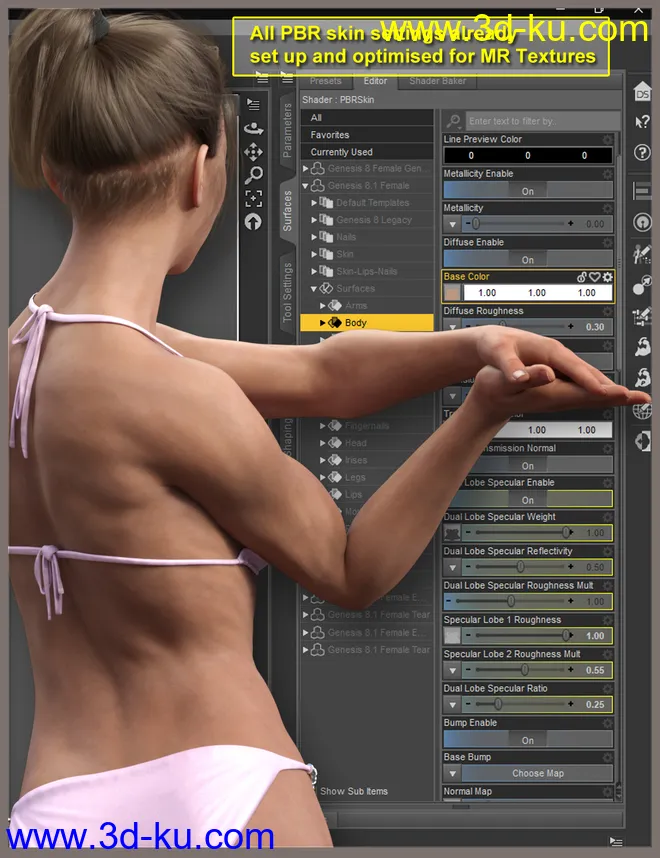
Task: Open the Surfaces pane options menu icon
Action: click(x=287, y=80)
